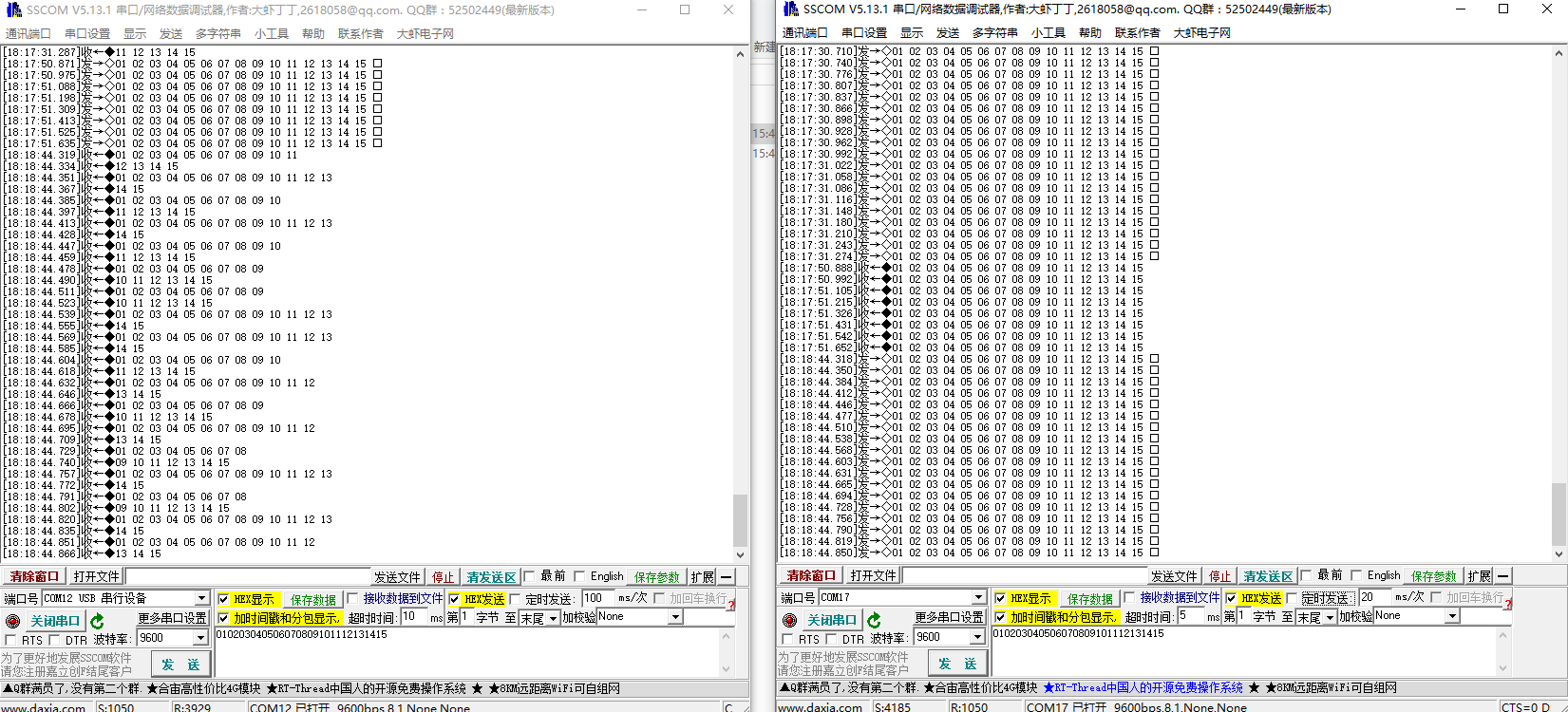Open the 串口设置 menu in left window
The width and height of the screenshot is (1568, 712).
[x=87, y=34]
